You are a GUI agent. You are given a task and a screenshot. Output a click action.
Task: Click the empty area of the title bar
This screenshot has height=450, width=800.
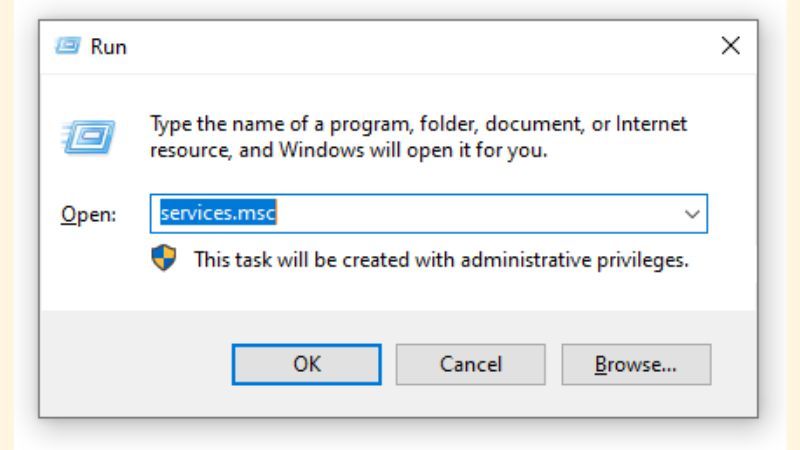pyautogui.click(x=400, y=46)
